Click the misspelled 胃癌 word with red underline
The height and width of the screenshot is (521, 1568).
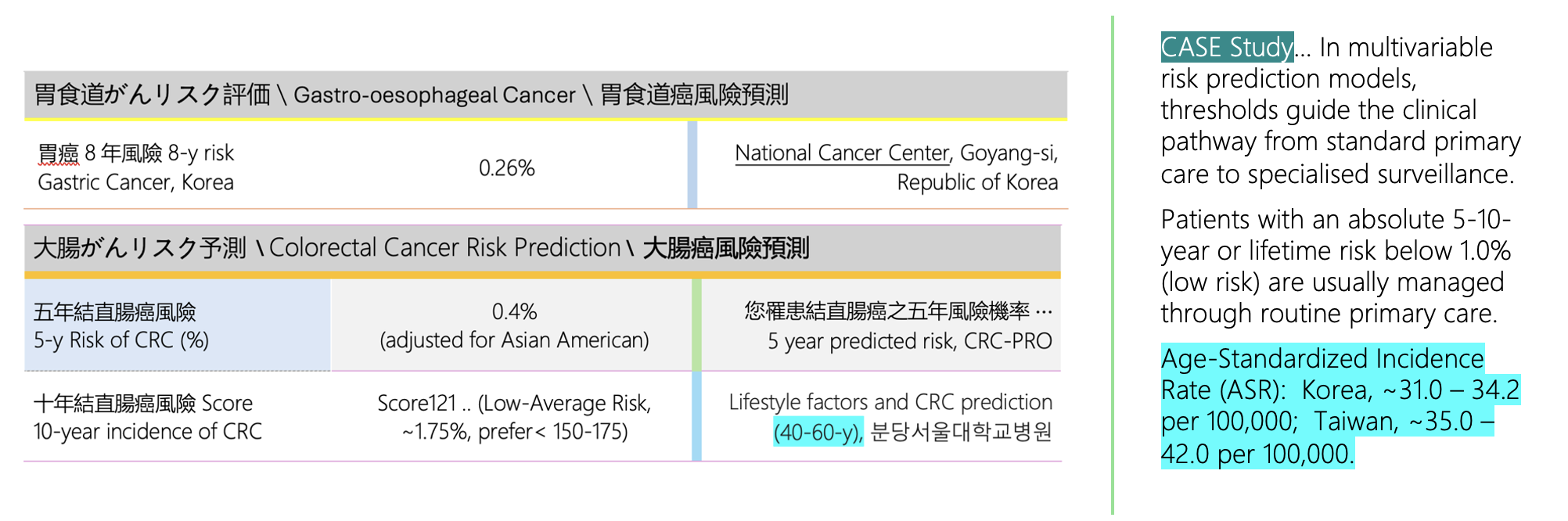59,153
